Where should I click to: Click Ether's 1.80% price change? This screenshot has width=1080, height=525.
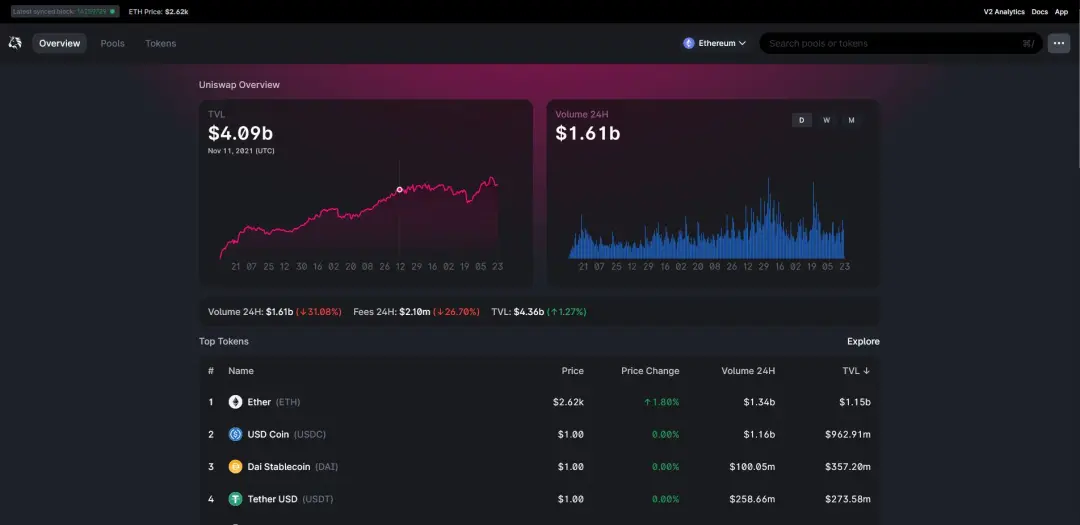(x=661, y=402)
